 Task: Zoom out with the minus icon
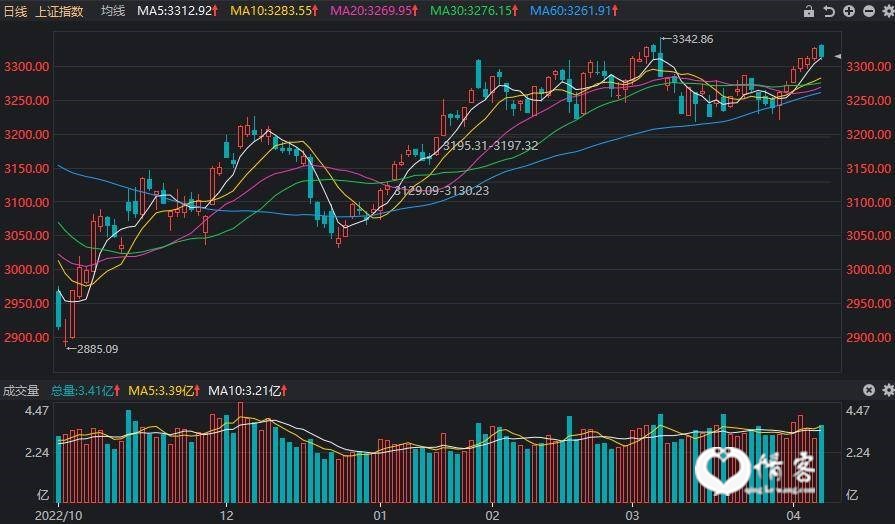pos(869,11)
